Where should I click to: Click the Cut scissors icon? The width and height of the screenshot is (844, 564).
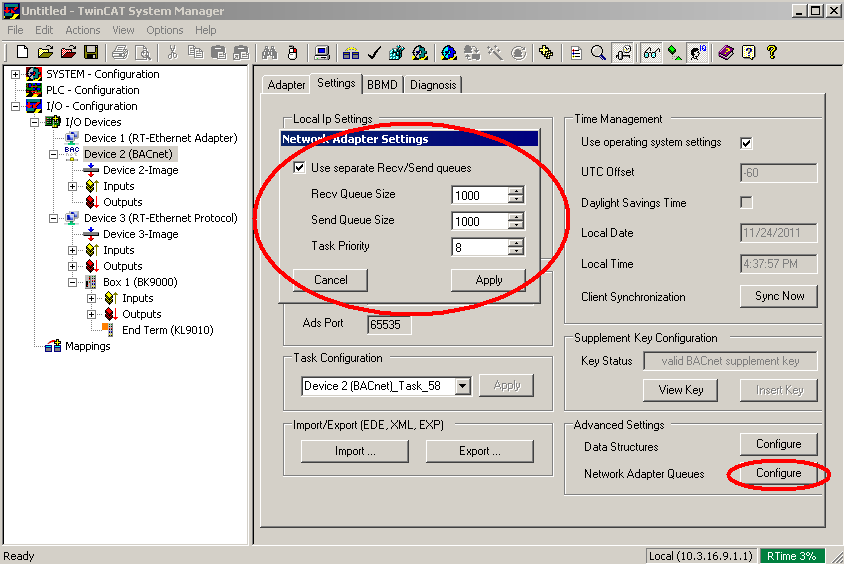coord(172,52)
